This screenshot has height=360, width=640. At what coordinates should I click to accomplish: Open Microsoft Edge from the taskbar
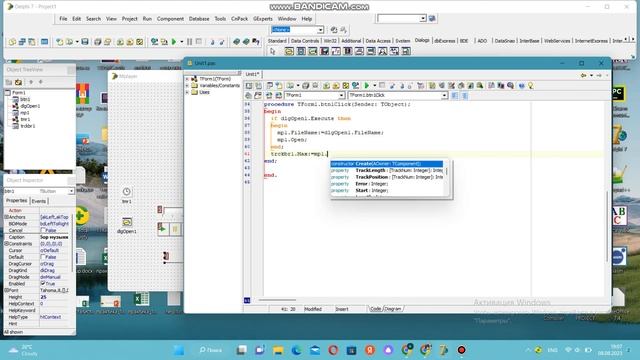(x=297, y=350)
